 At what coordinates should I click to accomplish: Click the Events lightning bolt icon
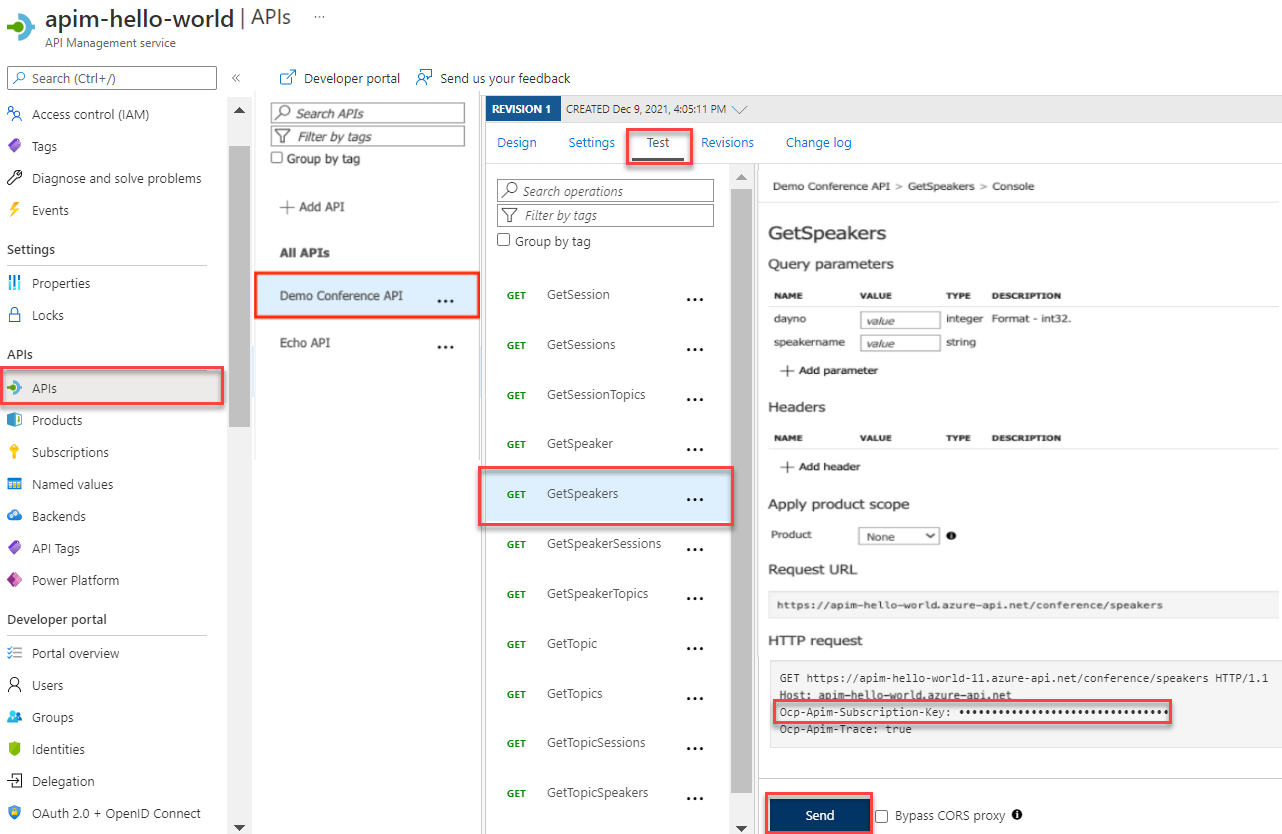pos(14,210)
